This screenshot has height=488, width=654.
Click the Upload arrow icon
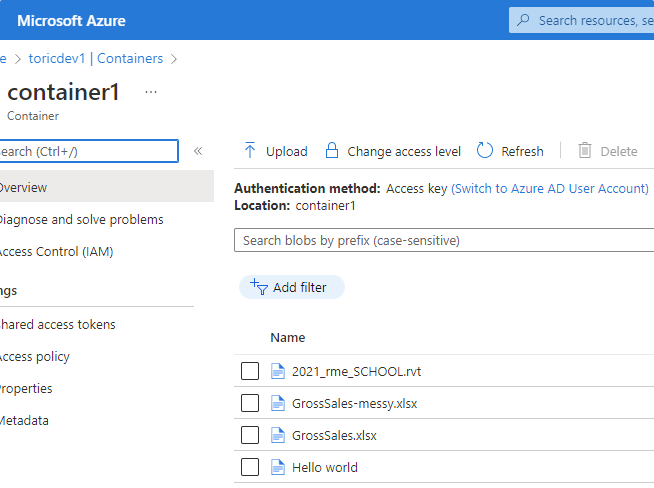click(250, 151)
